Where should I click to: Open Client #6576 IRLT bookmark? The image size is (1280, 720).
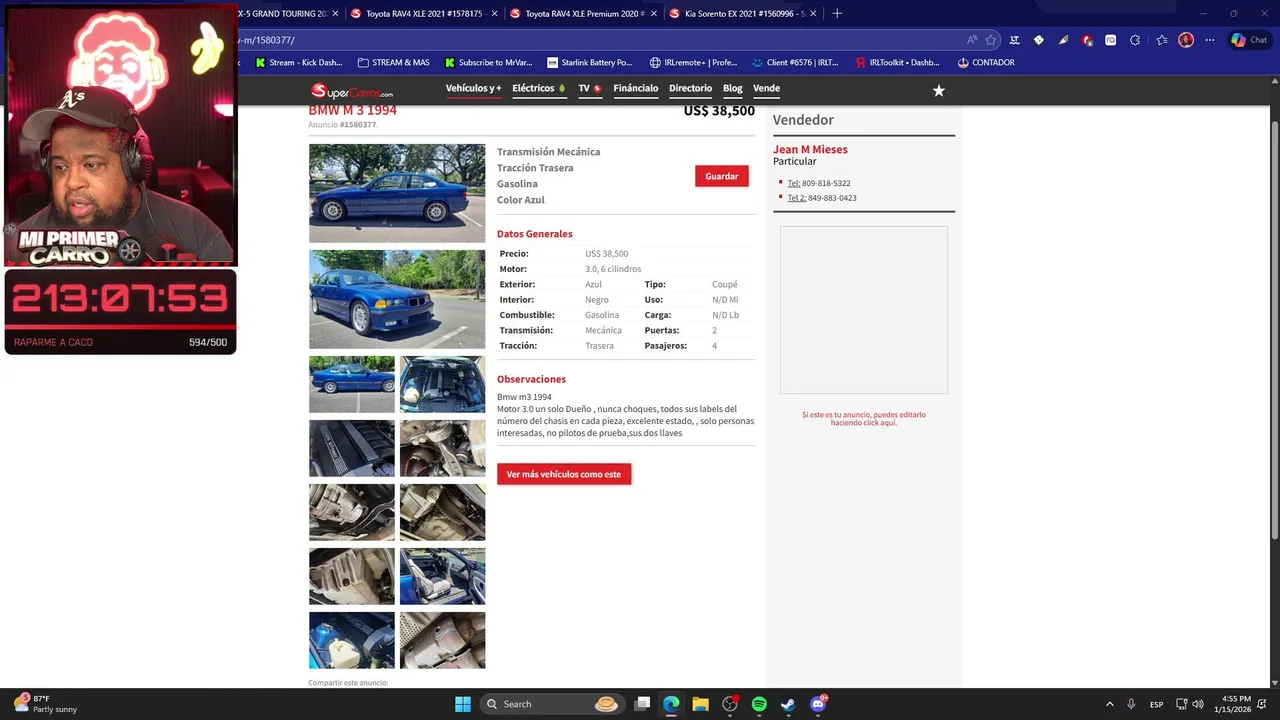tap(795, 62)
